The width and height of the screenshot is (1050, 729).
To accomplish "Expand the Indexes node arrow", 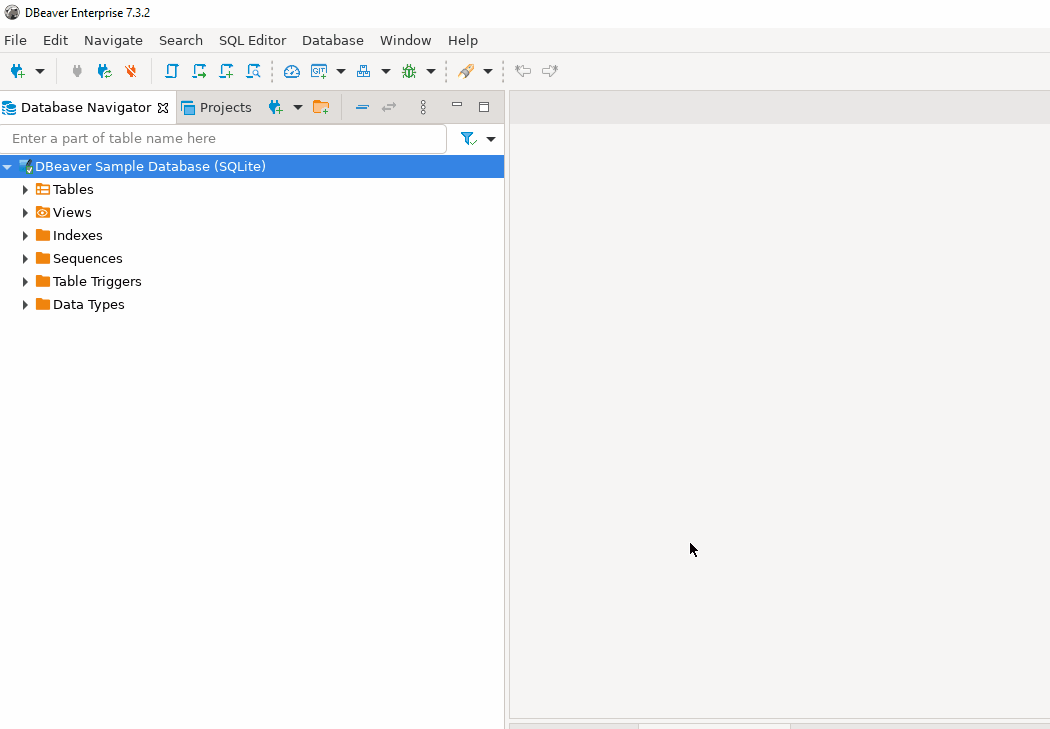I will tap(25, 236).
